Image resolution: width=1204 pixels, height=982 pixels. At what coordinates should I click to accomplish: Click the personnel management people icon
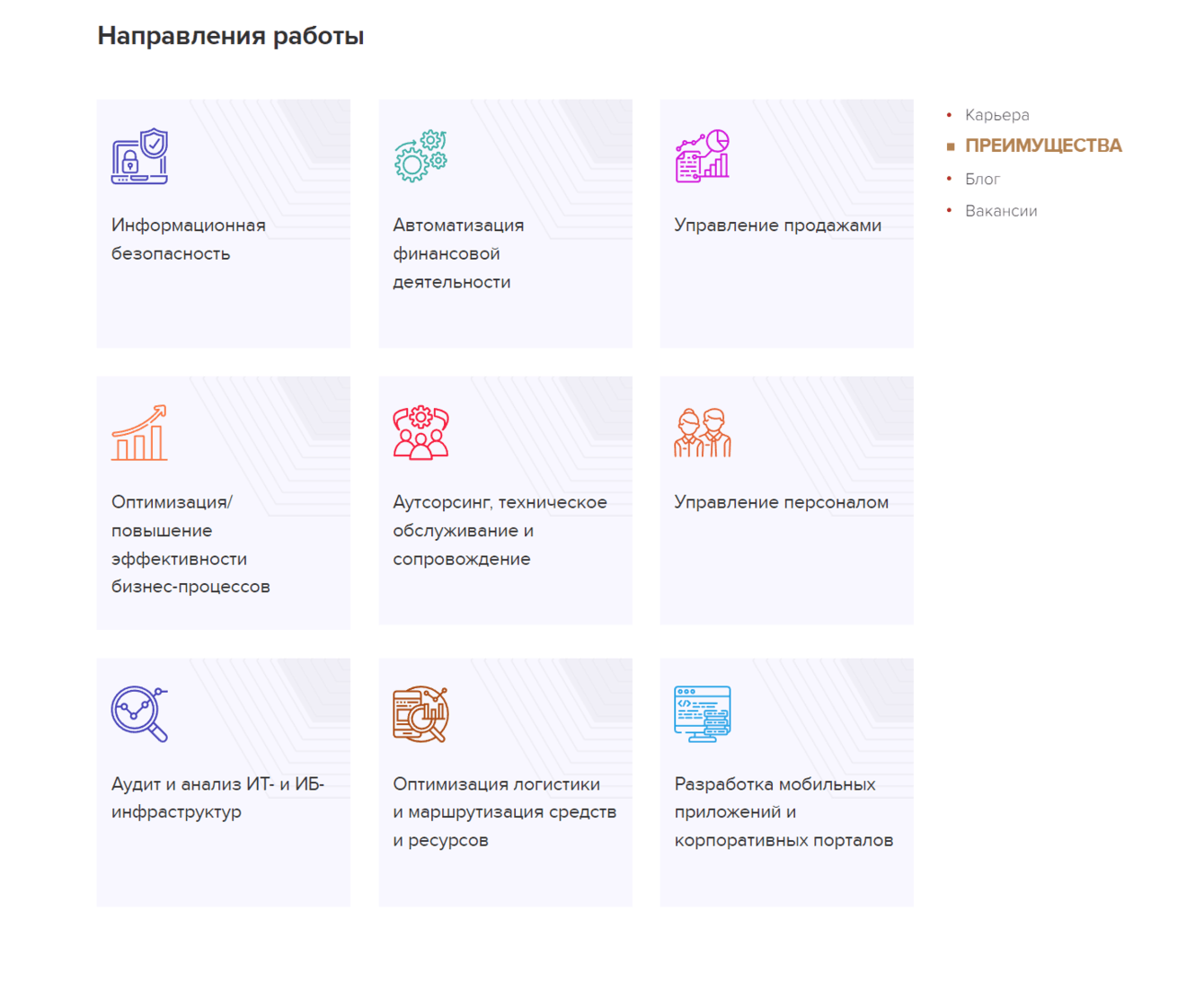pyautogui.click(x=703, y=433)
